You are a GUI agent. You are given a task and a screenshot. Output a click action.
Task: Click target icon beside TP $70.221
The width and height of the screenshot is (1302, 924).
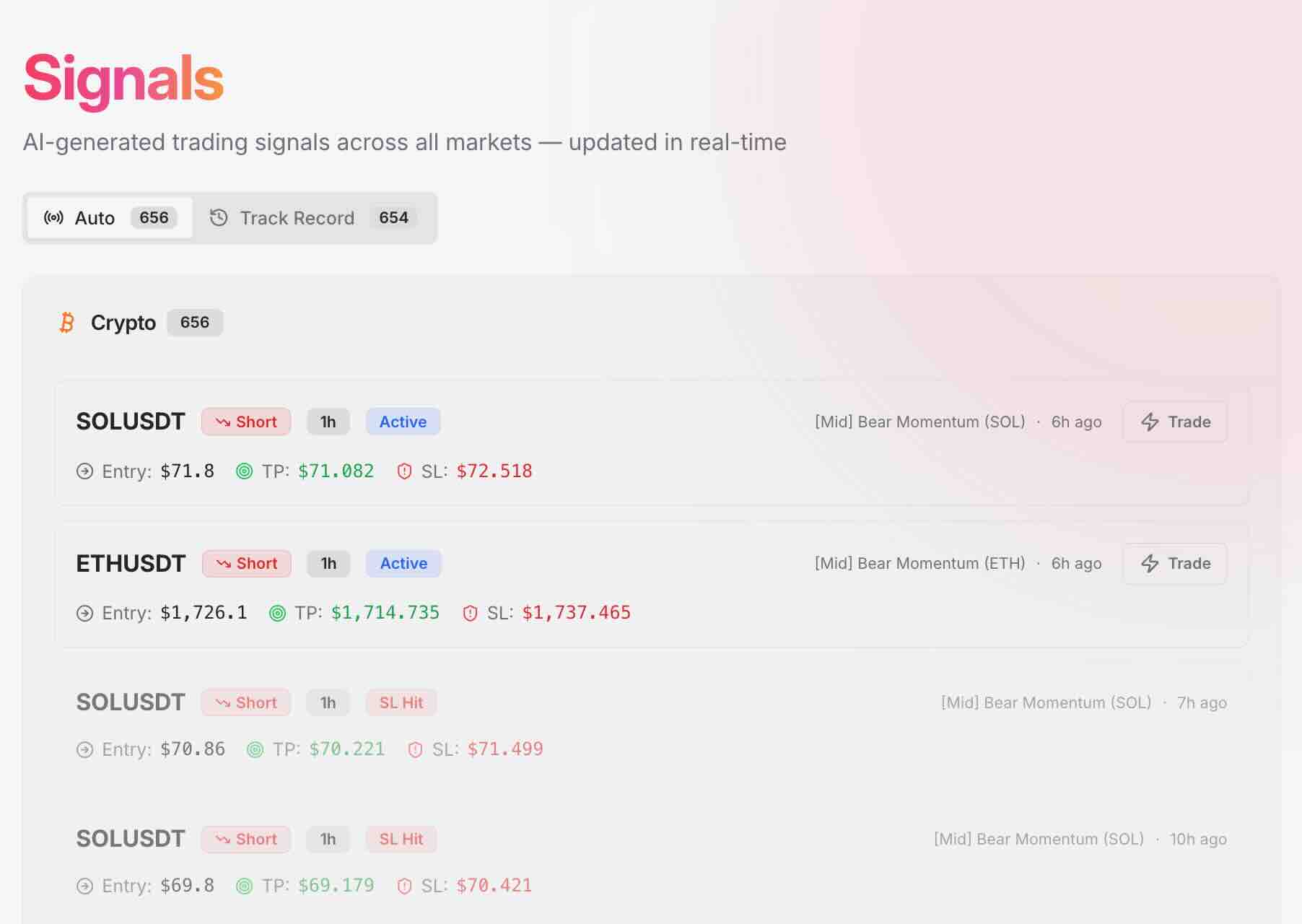pyautogui.click(x=255, y=750)
